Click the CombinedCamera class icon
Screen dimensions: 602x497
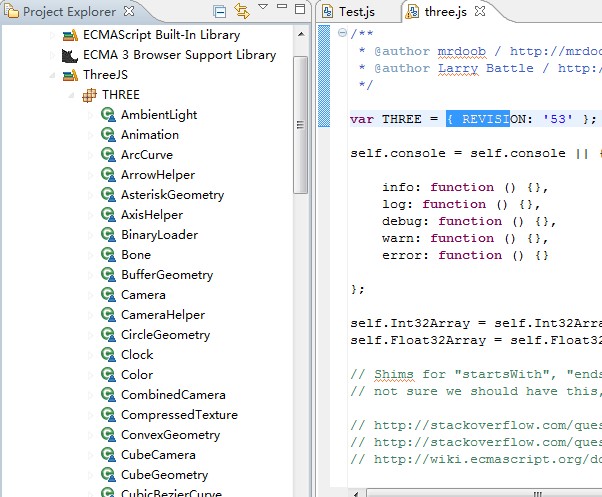(108, 395)
